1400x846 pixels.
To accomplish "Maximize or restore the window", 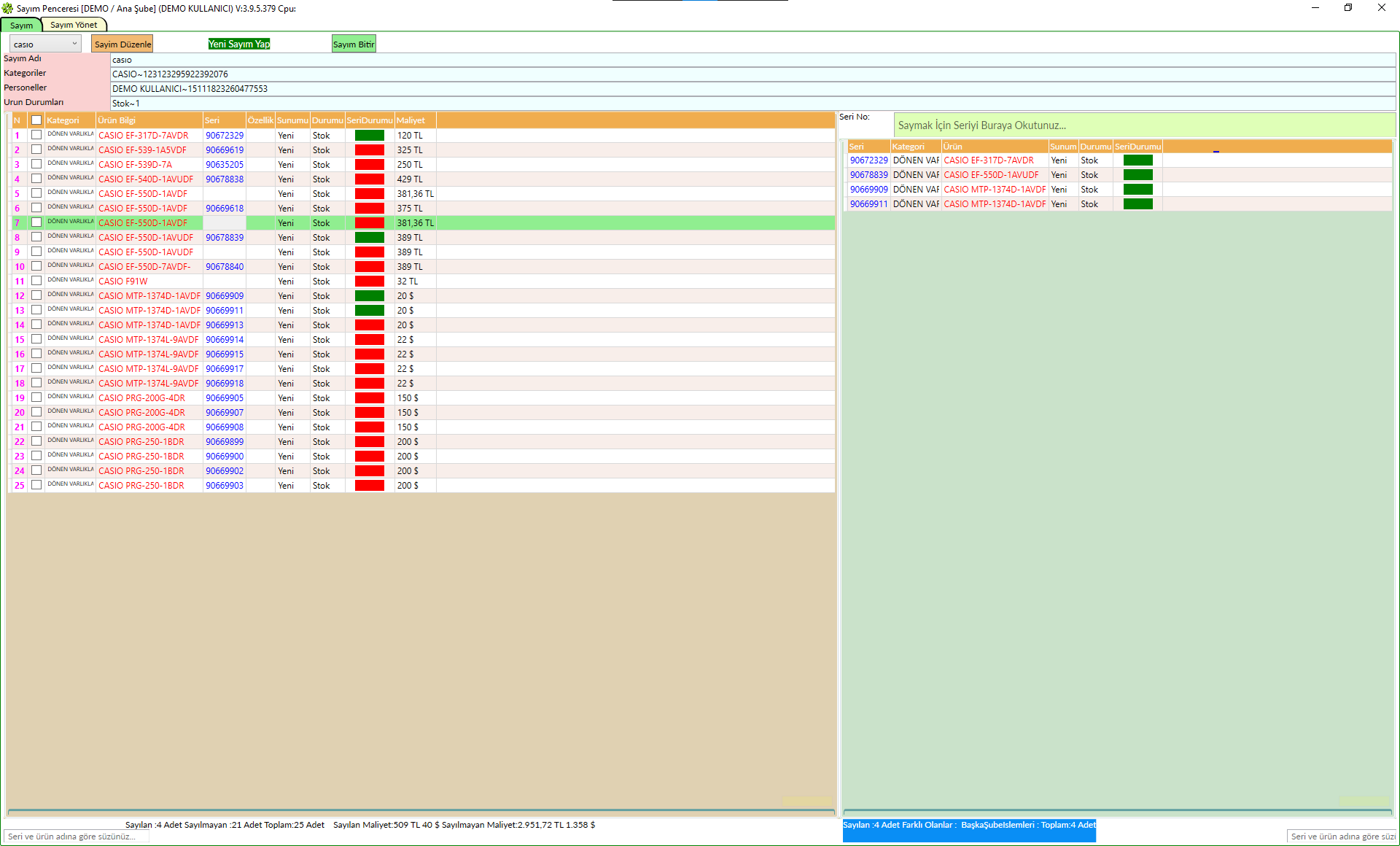I will [1348, 8].
